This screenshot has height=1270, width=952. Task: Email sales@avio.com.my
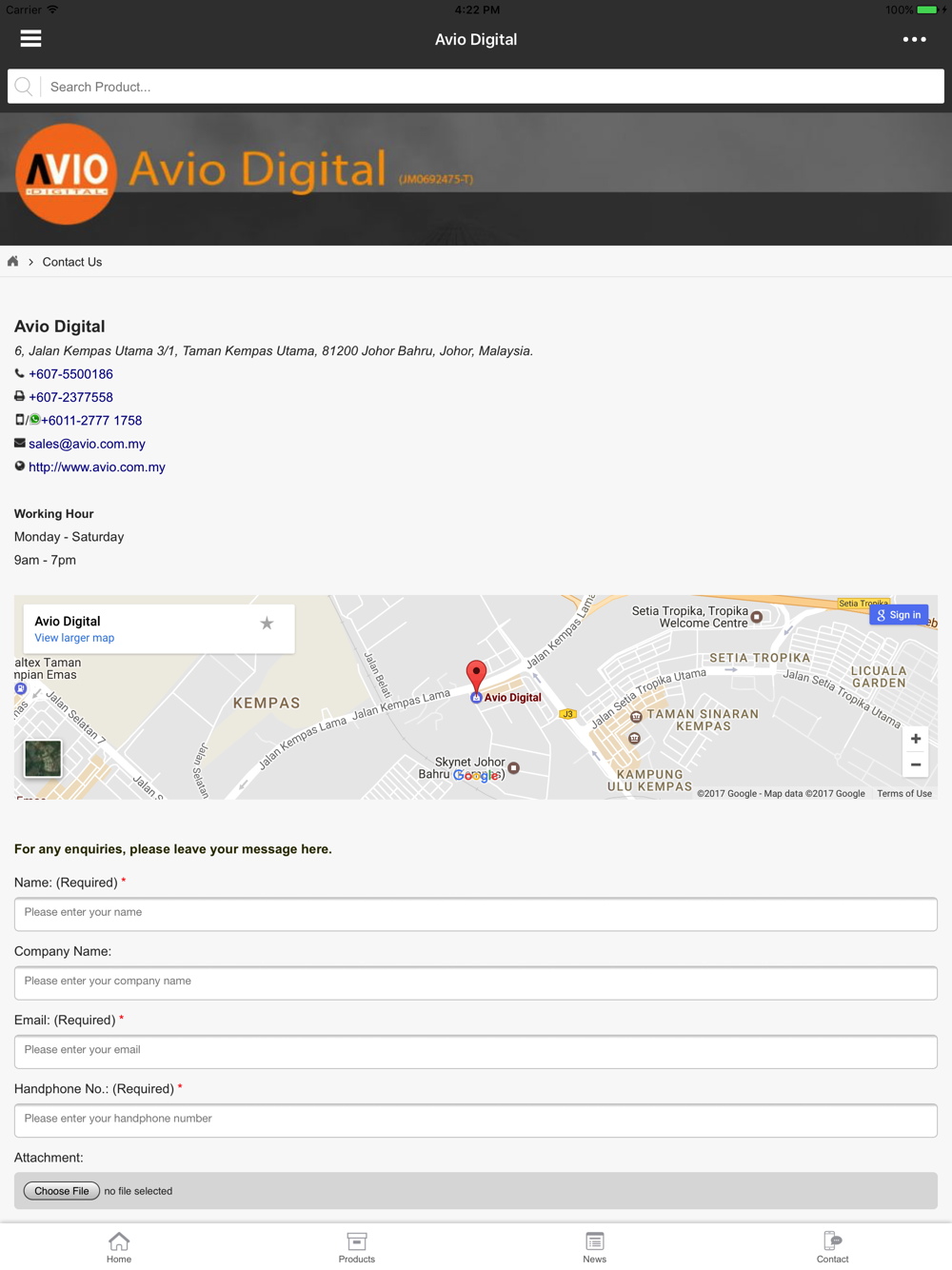pyautogui.click(x=87, y=444)
